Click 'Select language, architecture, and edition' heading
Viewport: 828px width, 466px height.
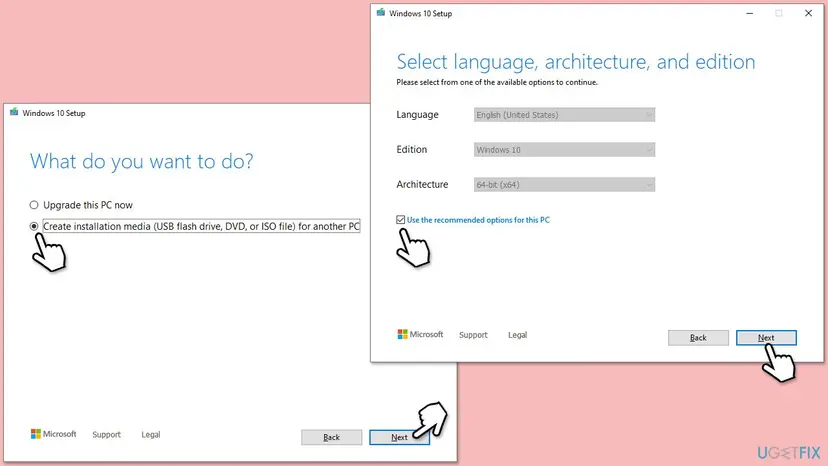[576, 62]
